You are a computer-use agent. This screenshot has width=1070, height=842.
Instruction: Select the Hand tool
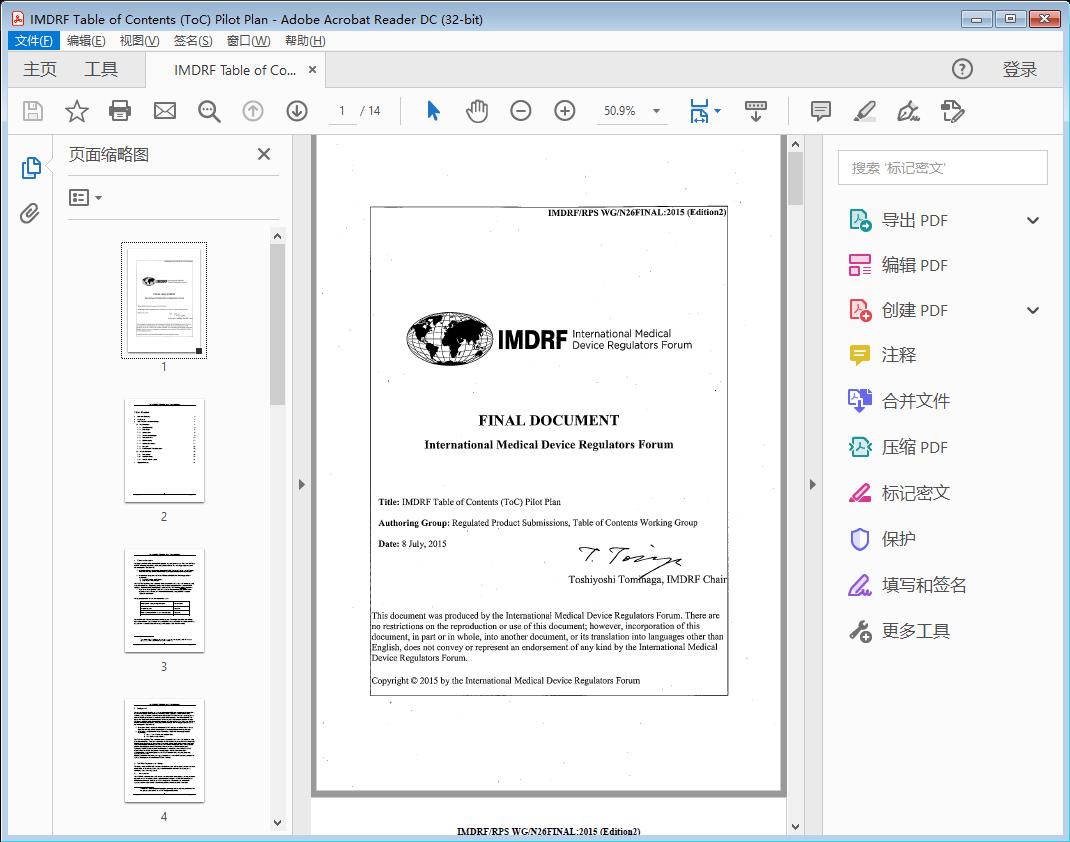pyautogui.click(x=477, y=110)
